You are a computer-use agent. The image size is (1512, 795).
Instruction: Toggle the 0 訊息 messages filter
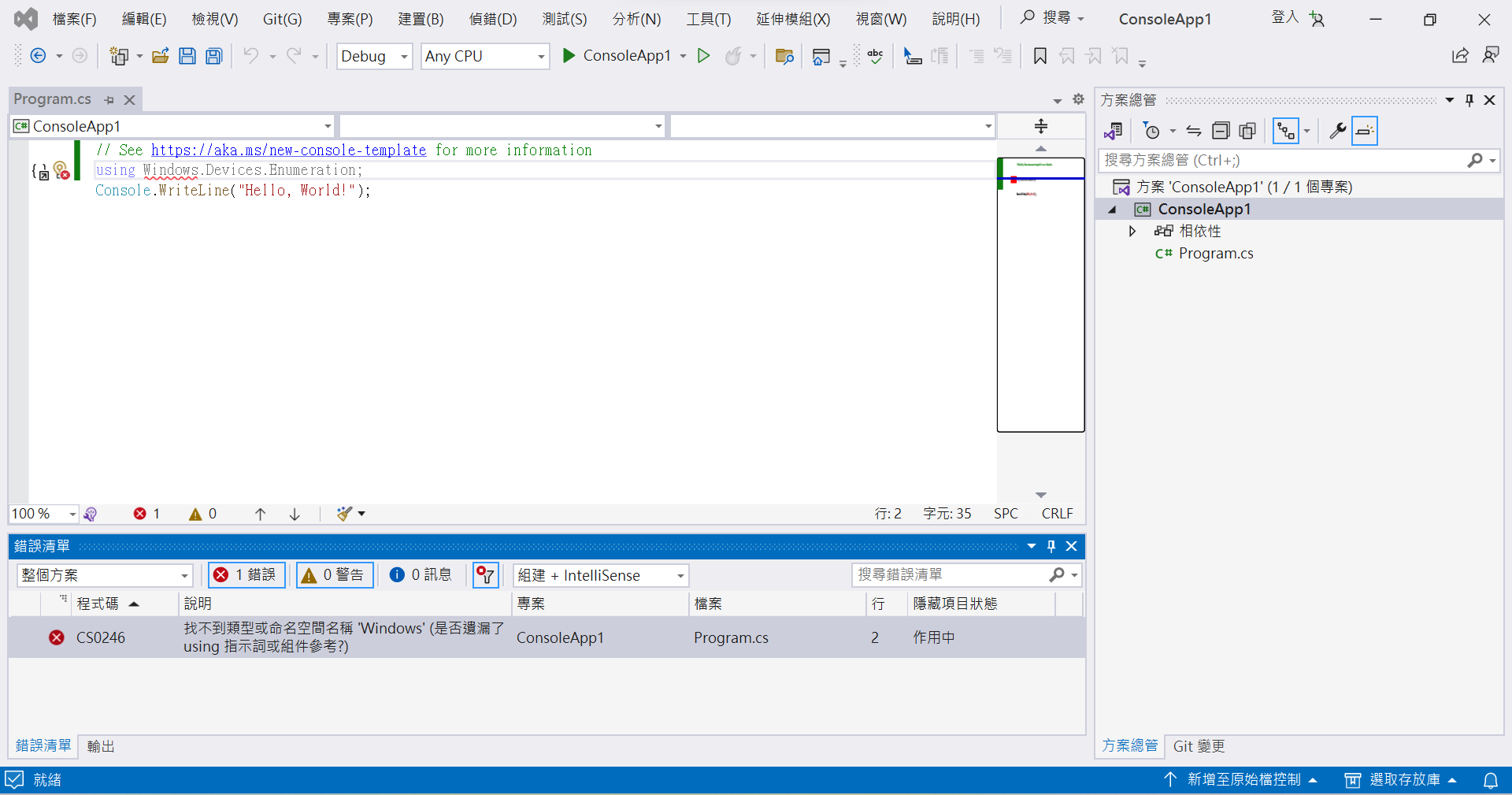[421, 575]
